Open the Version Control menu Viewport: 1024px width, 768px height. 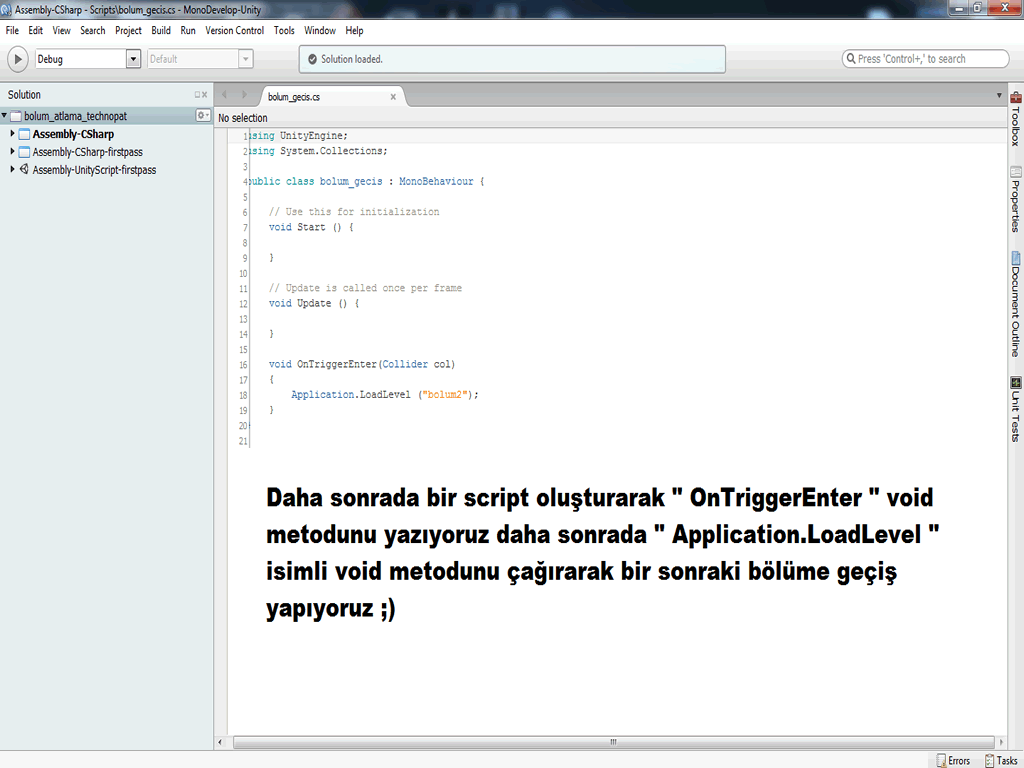235,30
